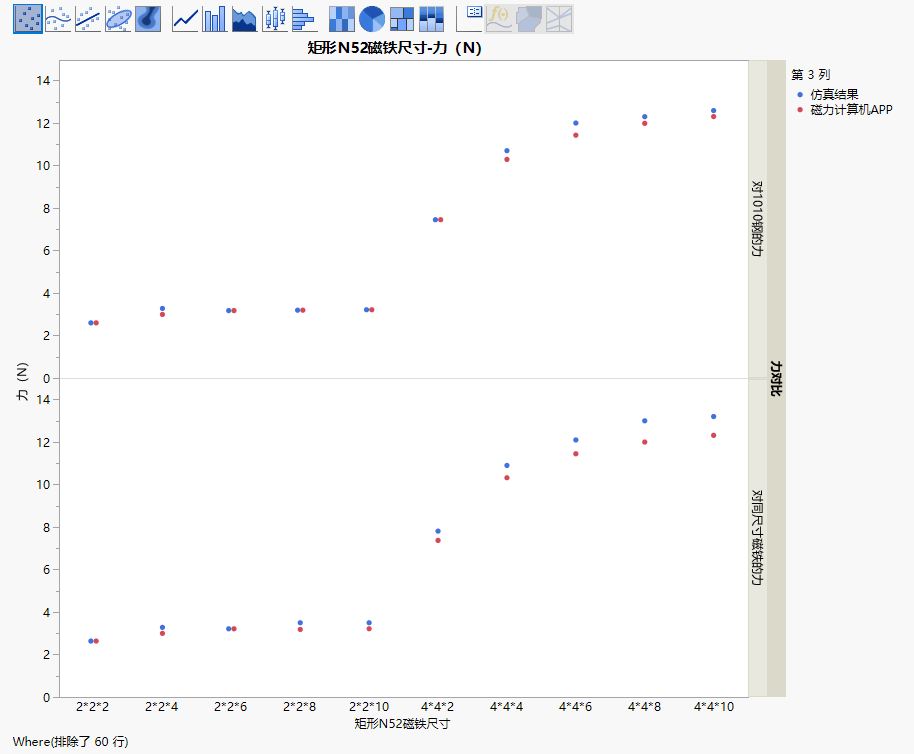Screen dimensions: 914x754
Task: Select the Pie chart icon
Action: (x=372, y=18)
